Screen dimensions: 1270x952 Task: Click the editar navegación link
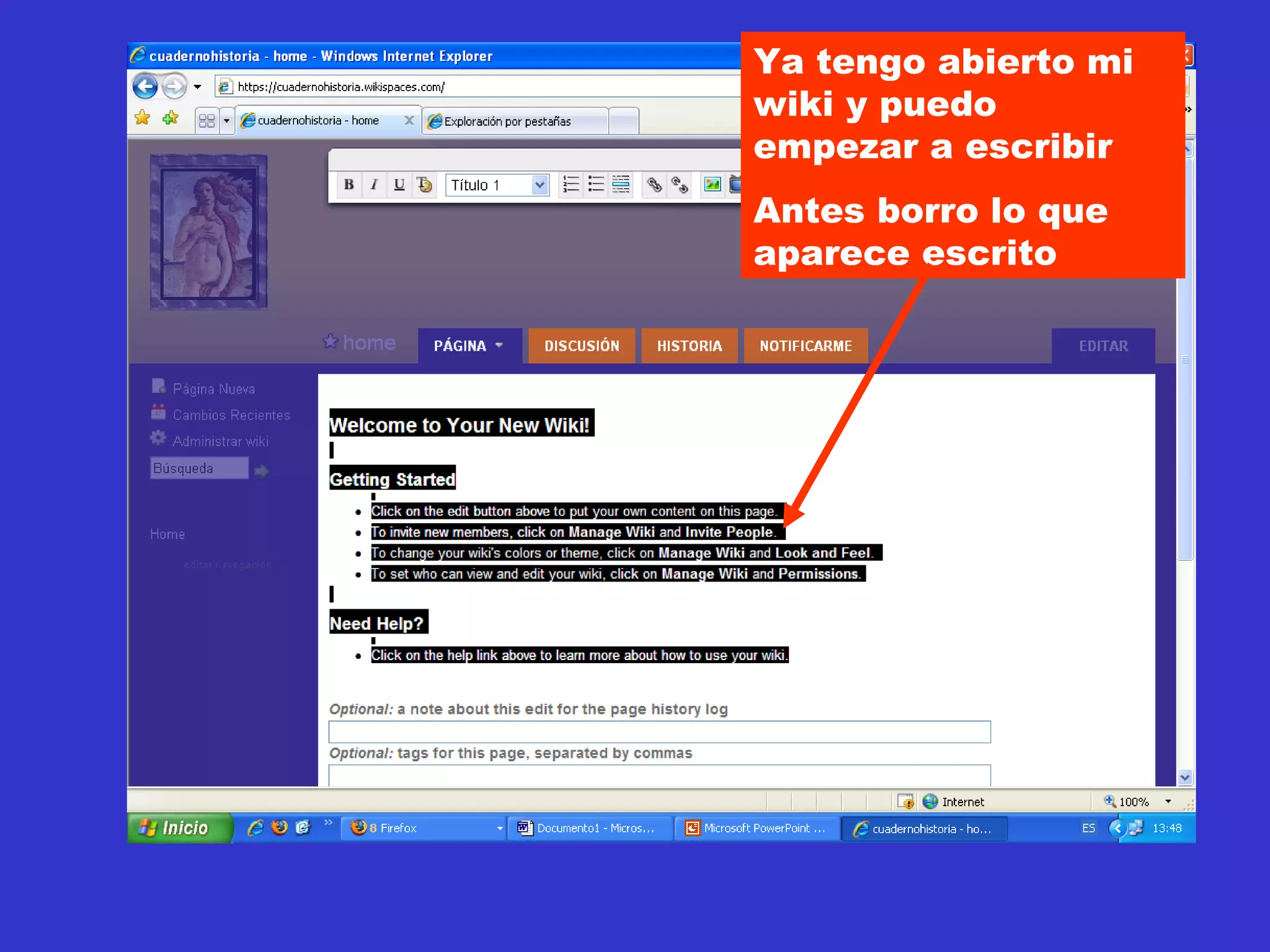coord(228,565)
